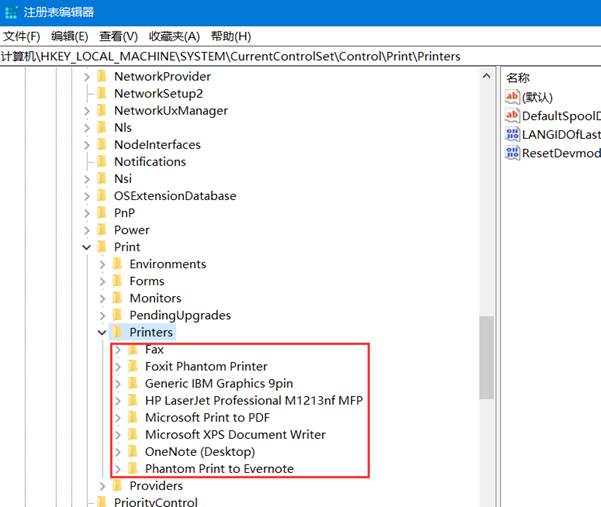The image size is (601, 507).
Task: Open the 查看(V) menu
Action: click(118, 36)
